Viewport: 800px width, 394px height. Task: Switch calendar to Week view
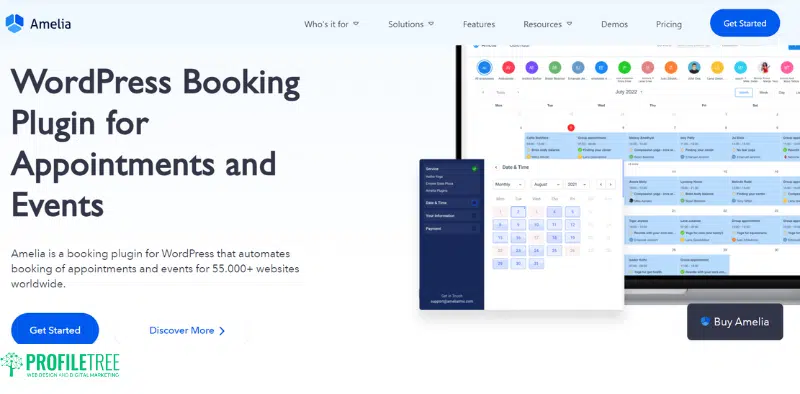click(x=764, y=92)
